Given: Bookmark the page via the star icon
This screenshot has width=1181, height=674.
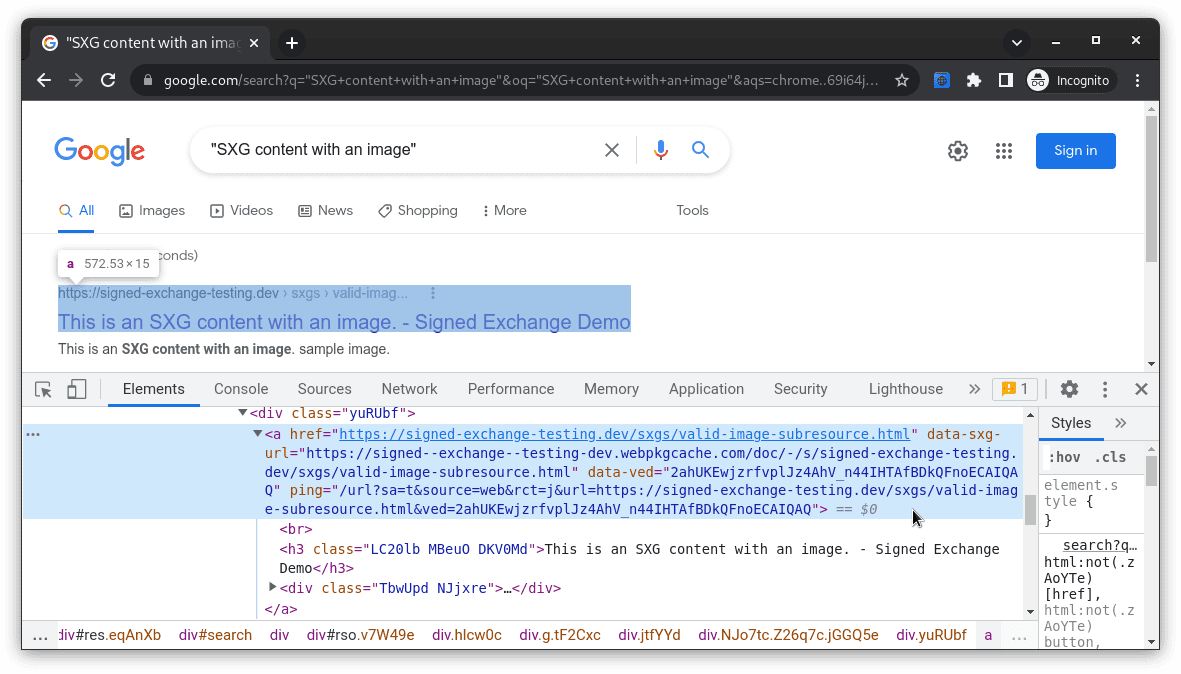Looking at the screenshot, I should point(902,80).
